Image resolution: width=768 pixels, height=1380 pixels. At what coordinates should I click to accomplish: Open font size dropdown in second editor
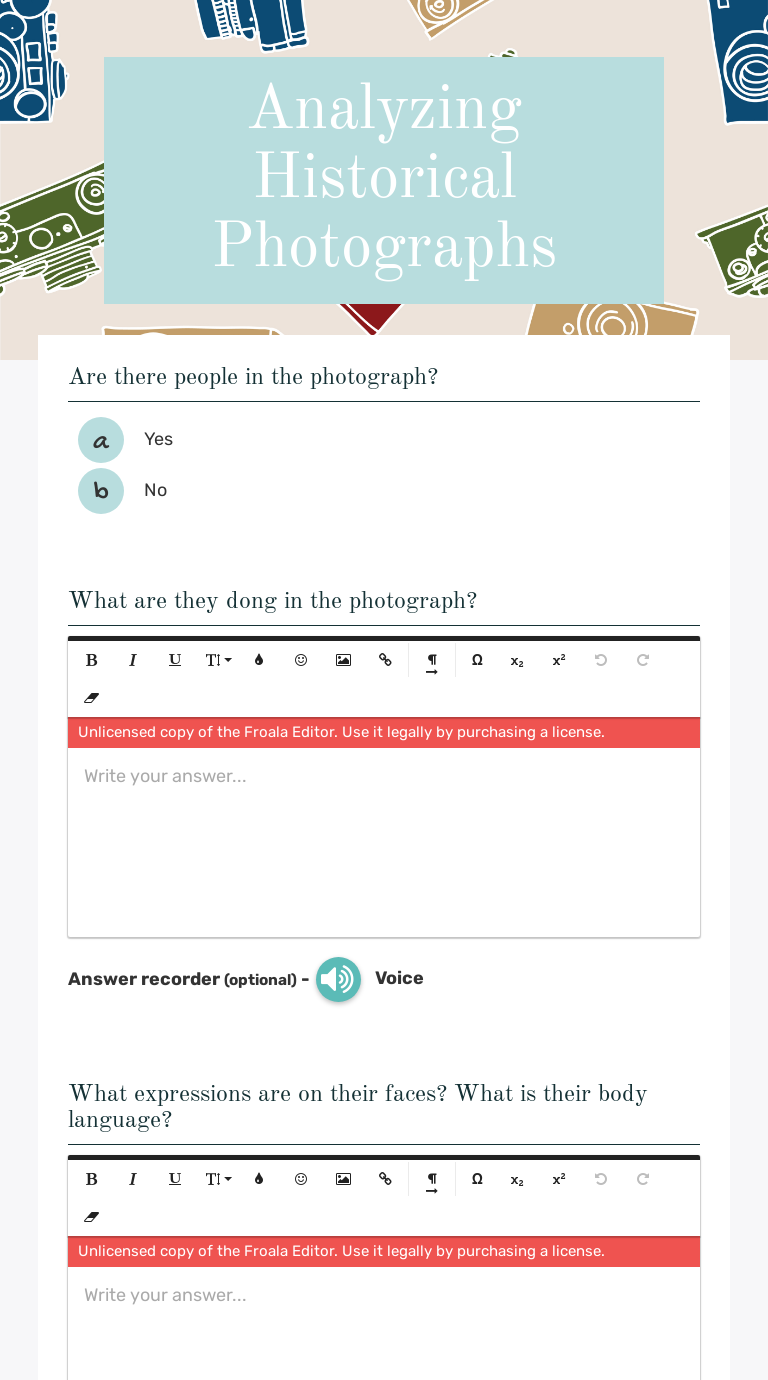coord(217,1179)
